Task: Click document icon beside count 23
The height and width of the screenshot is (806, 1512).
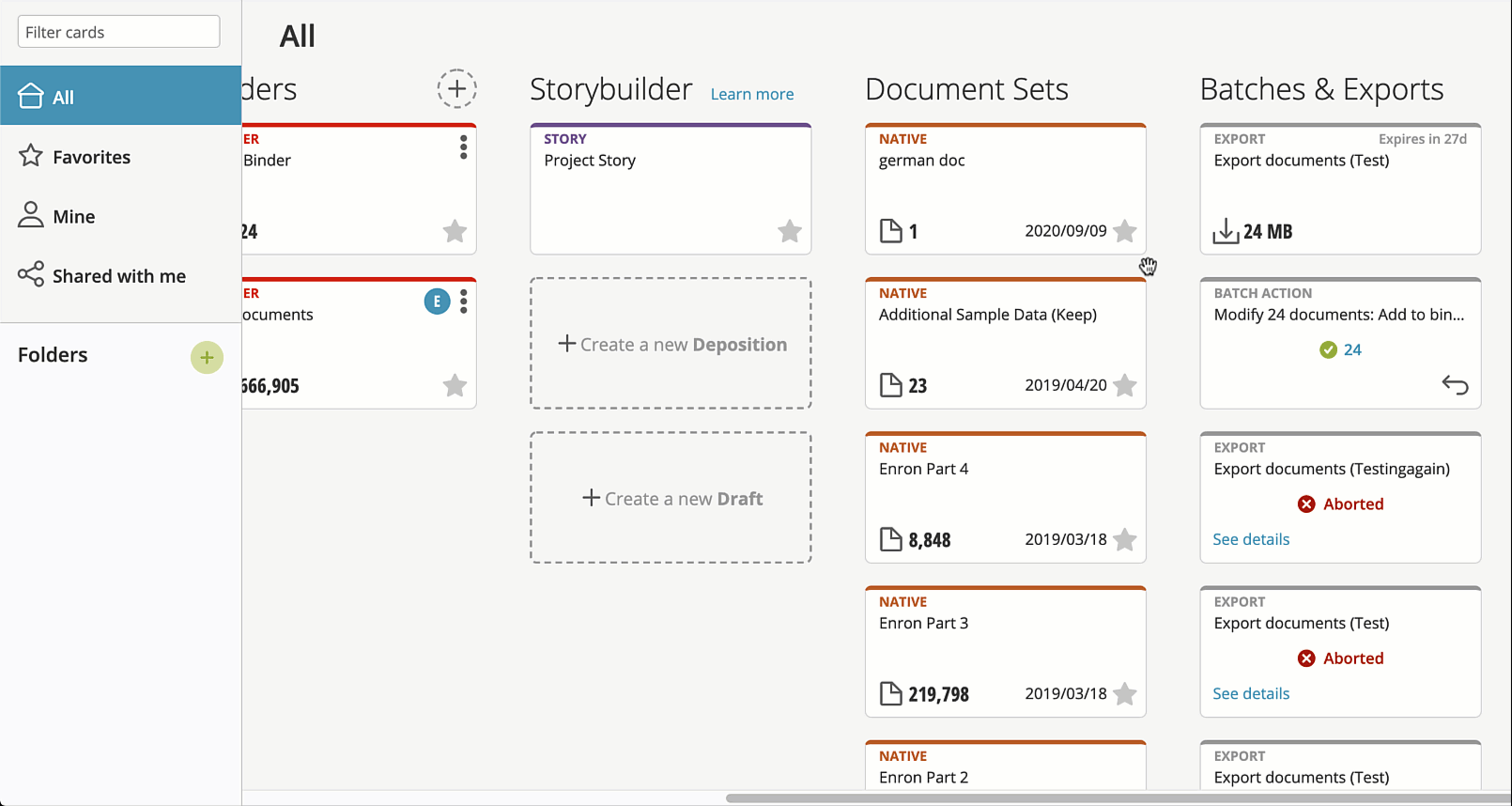Action: (890, 385)
